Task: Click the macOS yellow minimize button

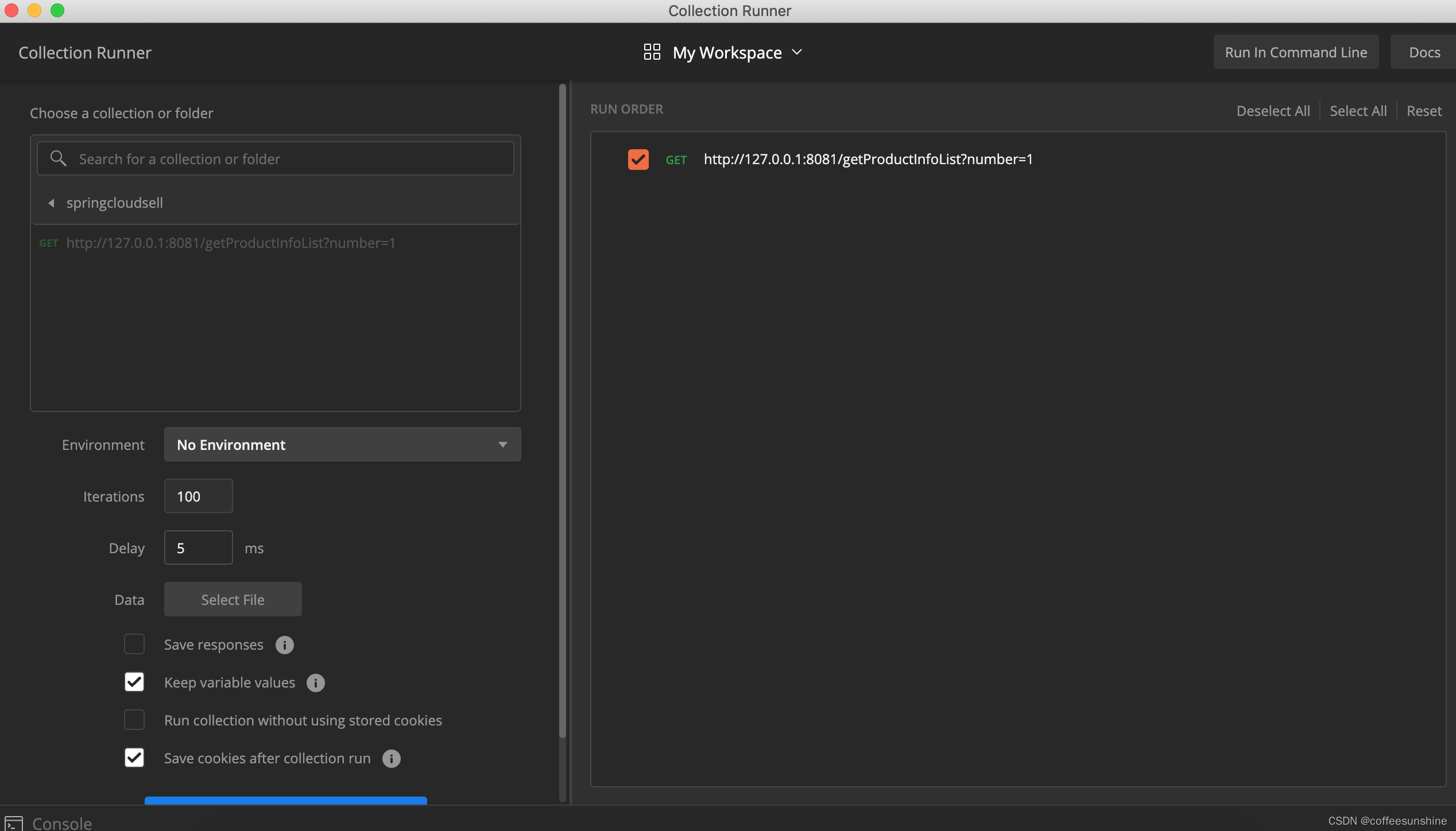Action: click(x=34, y=10)
